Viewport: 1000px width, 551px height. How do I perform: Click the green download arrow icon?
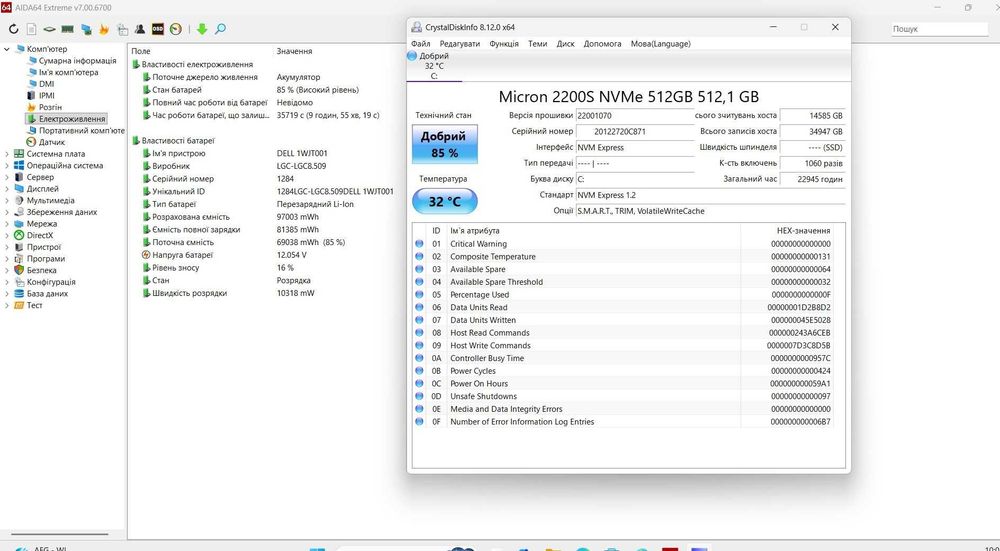(x=202, y=29)
